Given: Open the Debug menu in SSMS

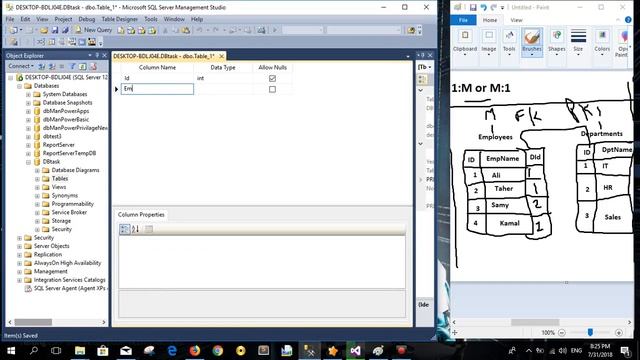Looking at the screenshot, I should point(87,19).
